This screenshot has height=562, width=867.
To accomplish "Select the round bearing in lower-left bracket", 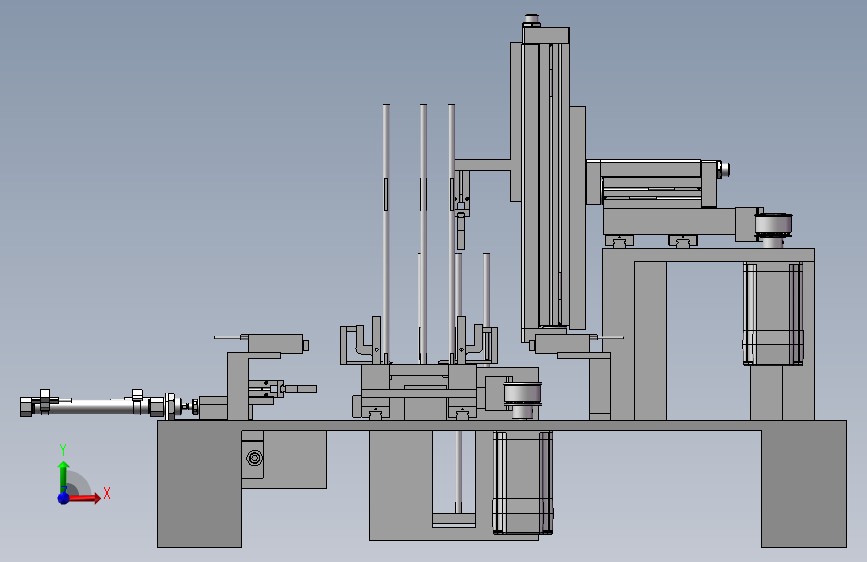I will 254,457.
